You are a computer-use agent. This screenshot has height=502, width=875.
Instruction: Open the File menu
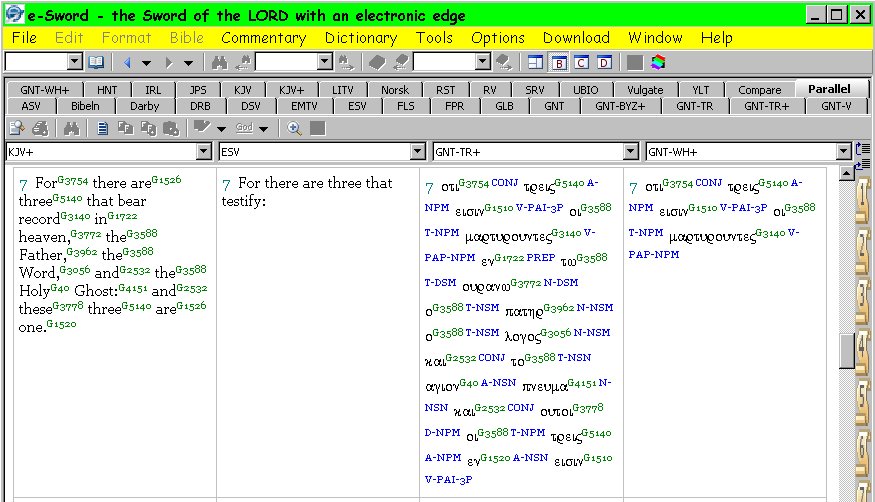tap(24, 37)
